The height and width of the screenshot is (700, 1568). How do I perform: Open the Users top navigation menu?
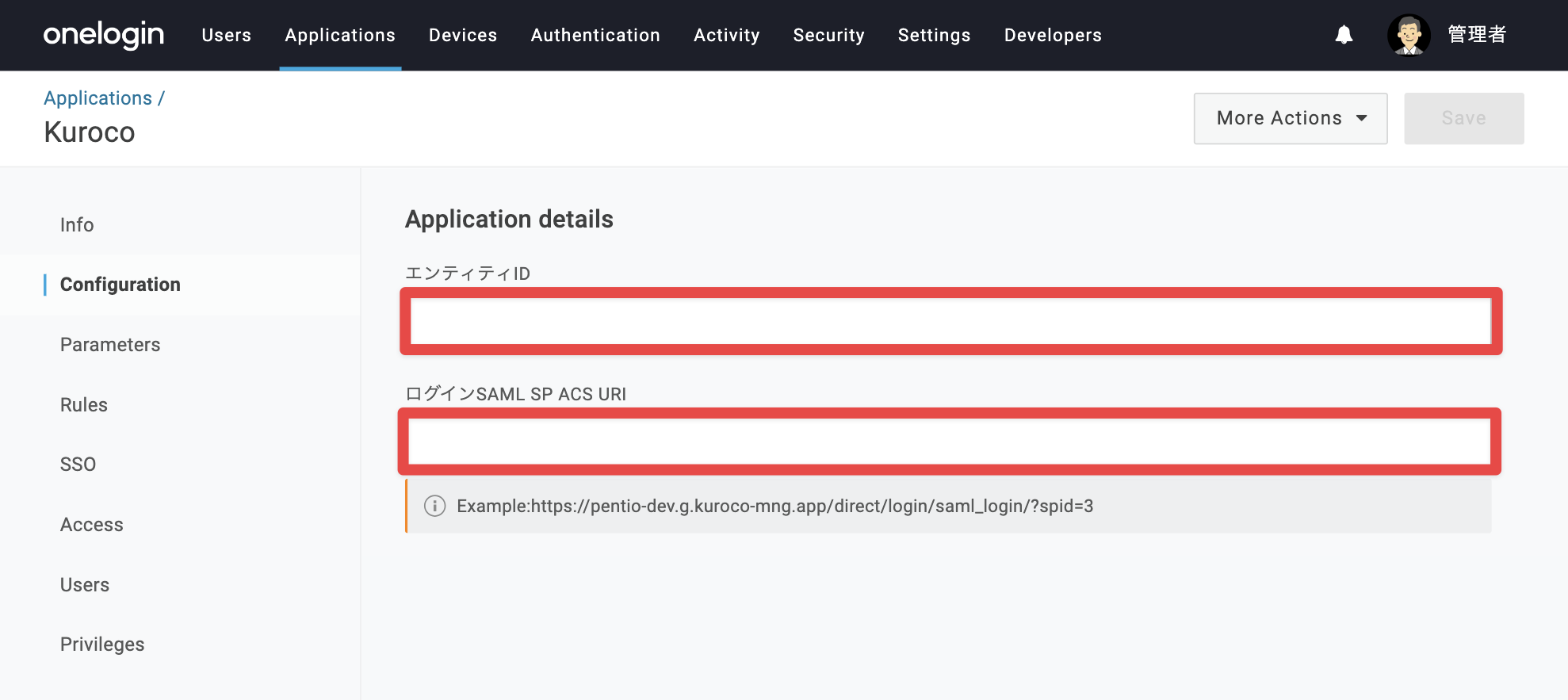click(227, 35)
